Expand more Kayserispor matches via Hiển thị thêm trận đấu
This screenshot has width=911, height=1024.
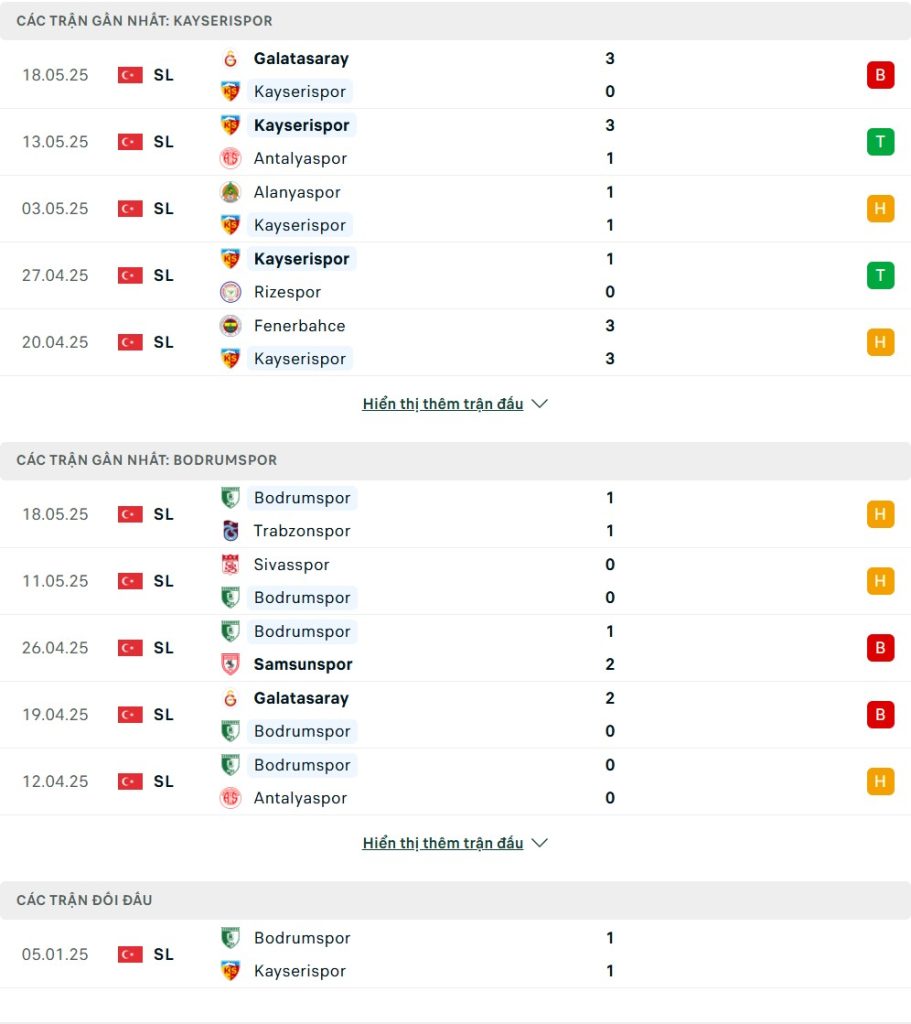[443, 404]
